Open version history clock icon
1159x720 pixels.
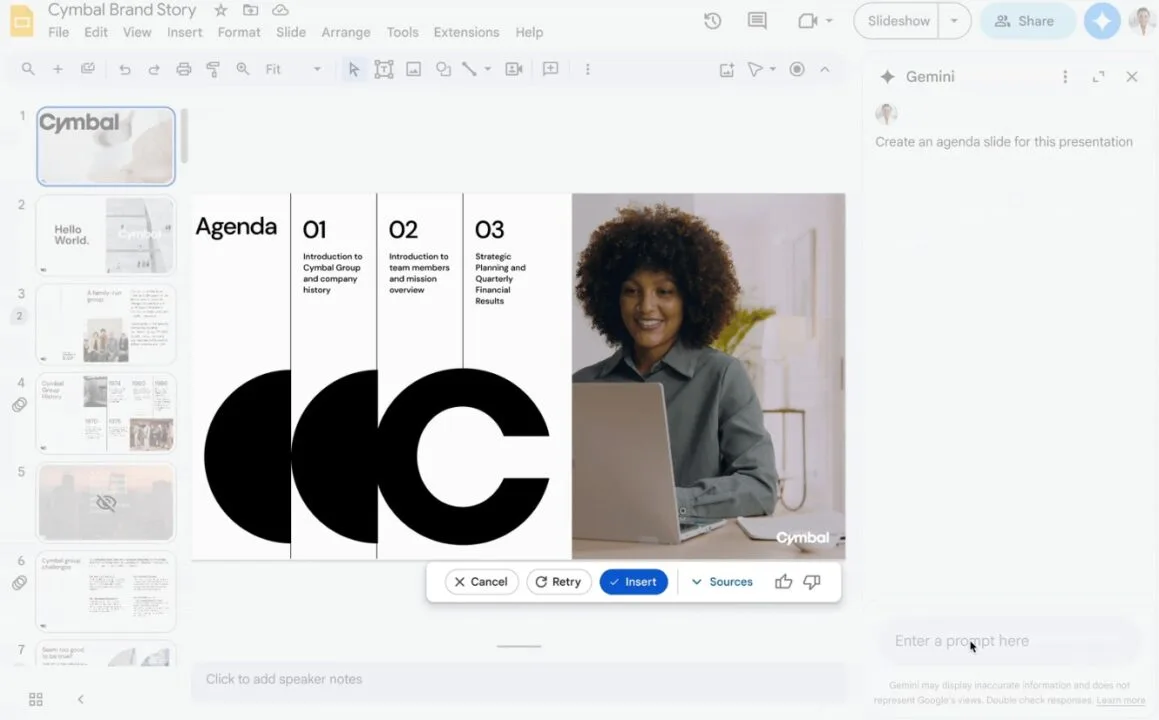(x=712, y=21)
